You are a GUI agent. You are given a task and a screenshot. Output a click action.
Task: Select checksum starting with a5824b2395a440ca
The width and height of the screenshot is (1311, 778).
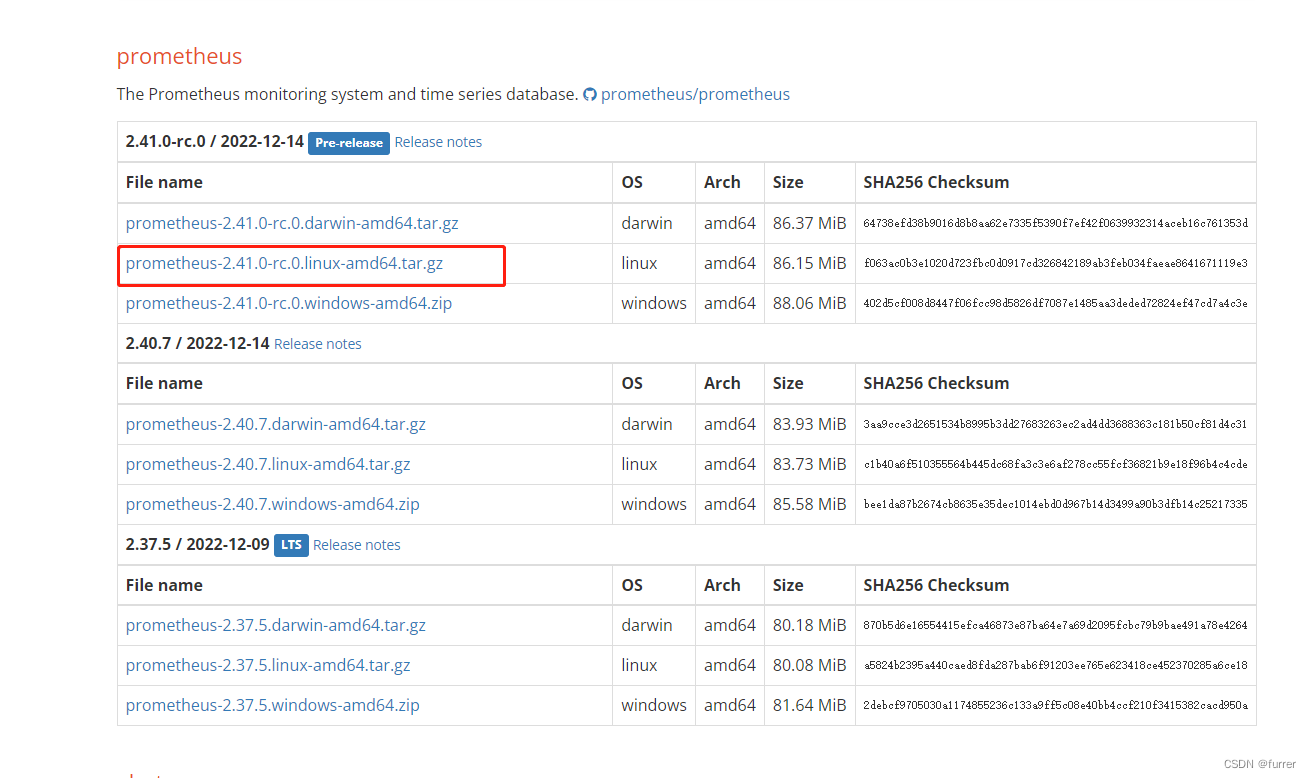[1055, 665]
